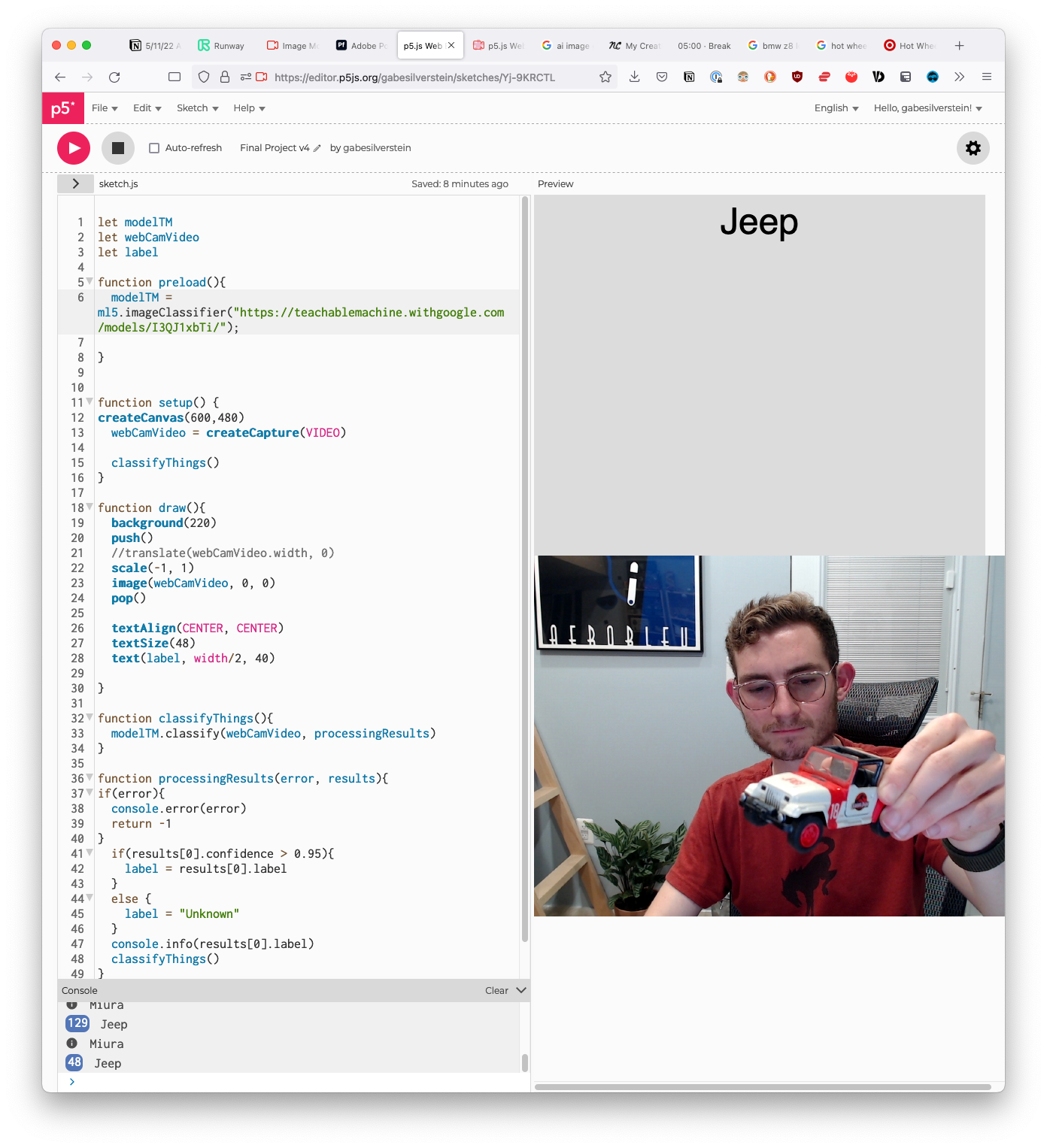The image size is (1047, 1148).
Task: Open the Hello, gabesilverstein! account menu
Action: (x=928, y=108)
